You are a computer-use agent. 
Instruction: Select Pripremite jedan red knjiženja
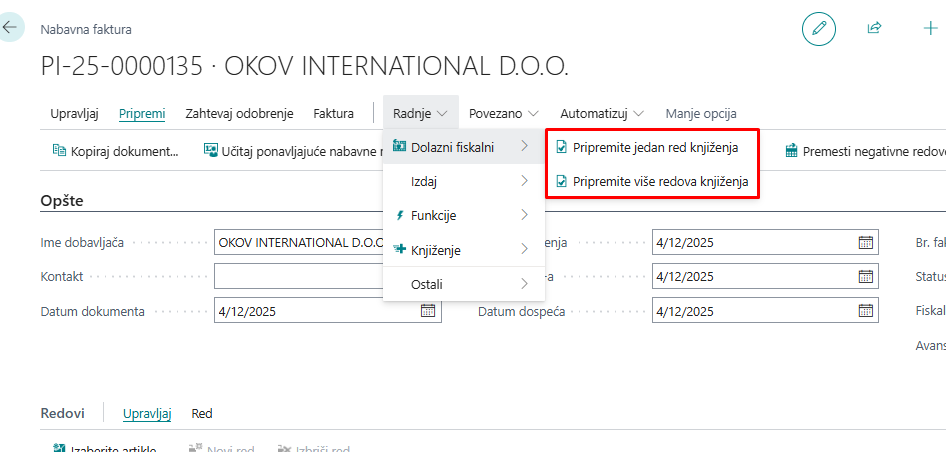[654, 148]
